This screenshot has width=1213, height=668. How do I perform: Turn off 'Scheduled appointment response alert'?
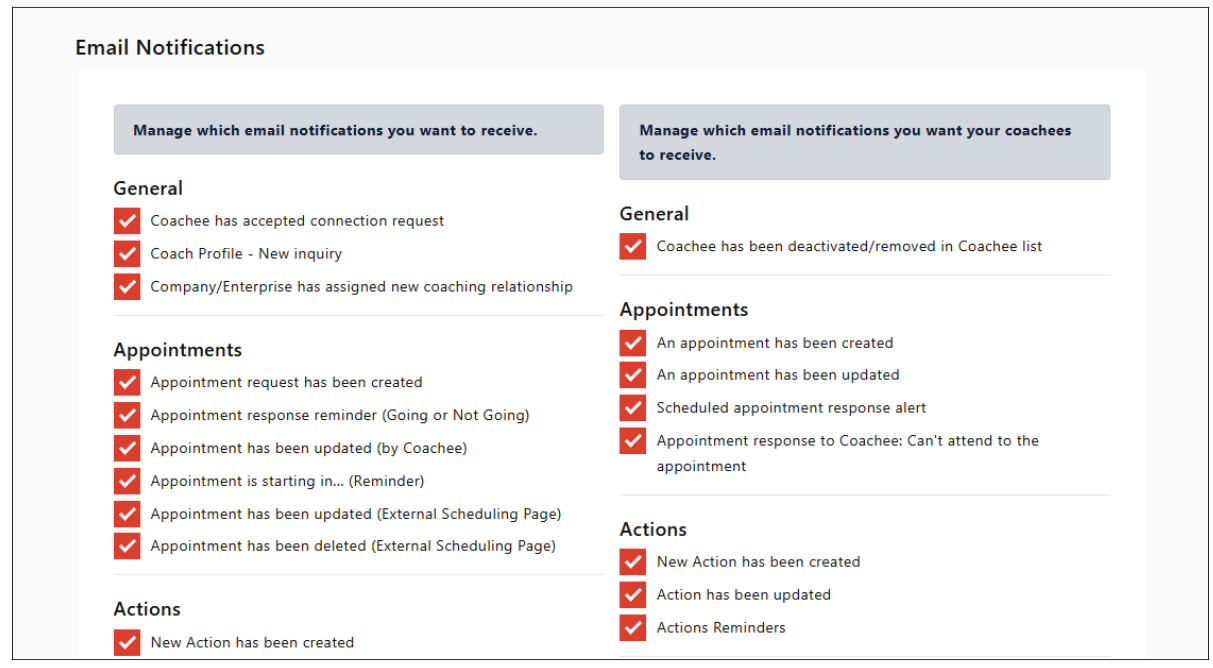633,408
